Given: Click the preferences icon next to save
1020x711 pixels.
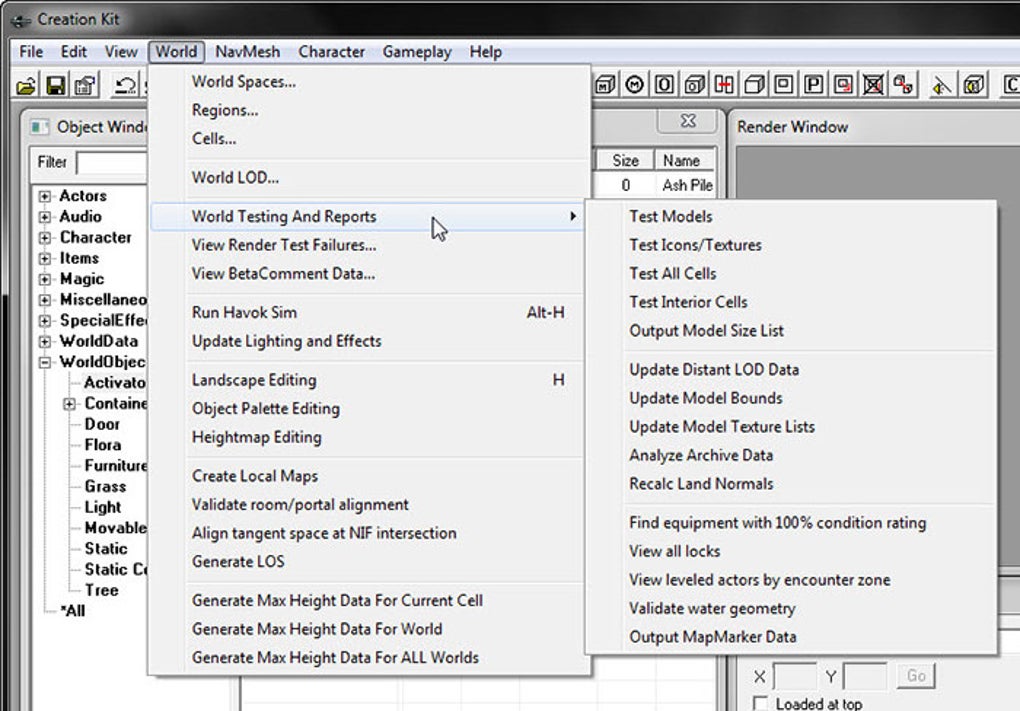Looking at the screenshot, I should coord(85,86).
